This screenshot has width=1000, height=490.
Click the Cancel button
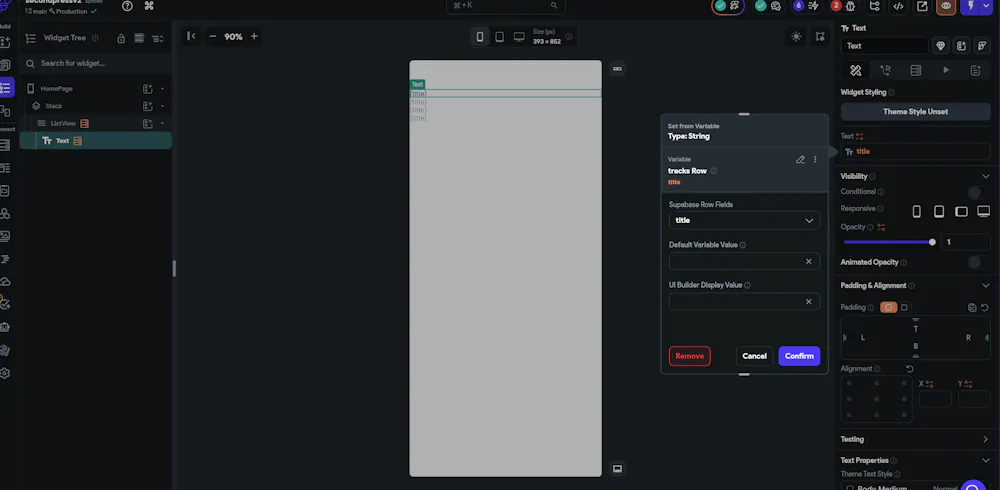pos(754,356)
